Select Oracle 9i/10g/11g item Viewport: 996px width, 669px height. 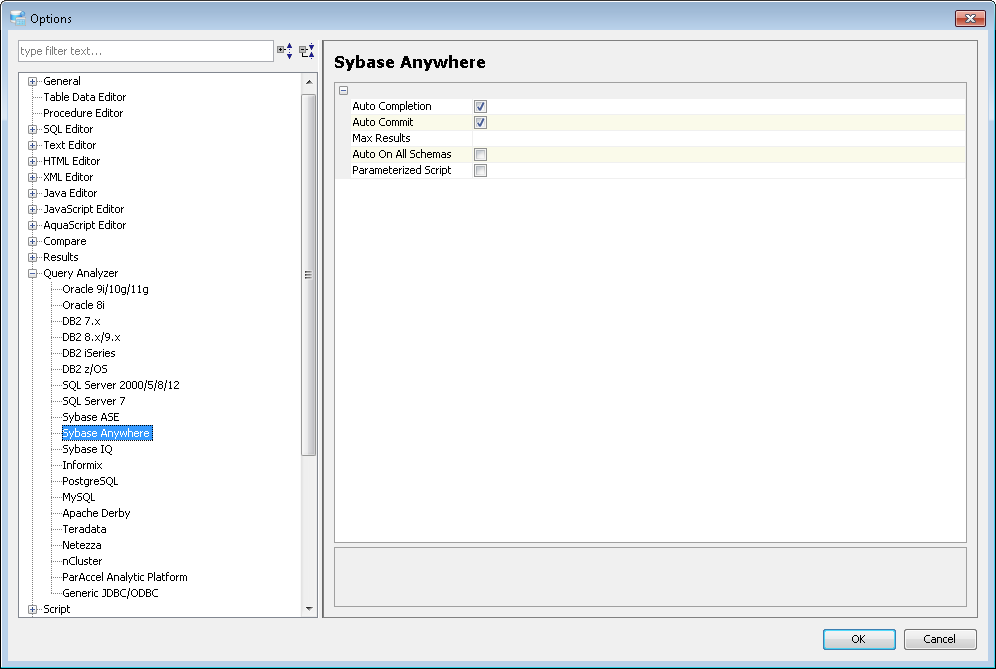point(105,289)
